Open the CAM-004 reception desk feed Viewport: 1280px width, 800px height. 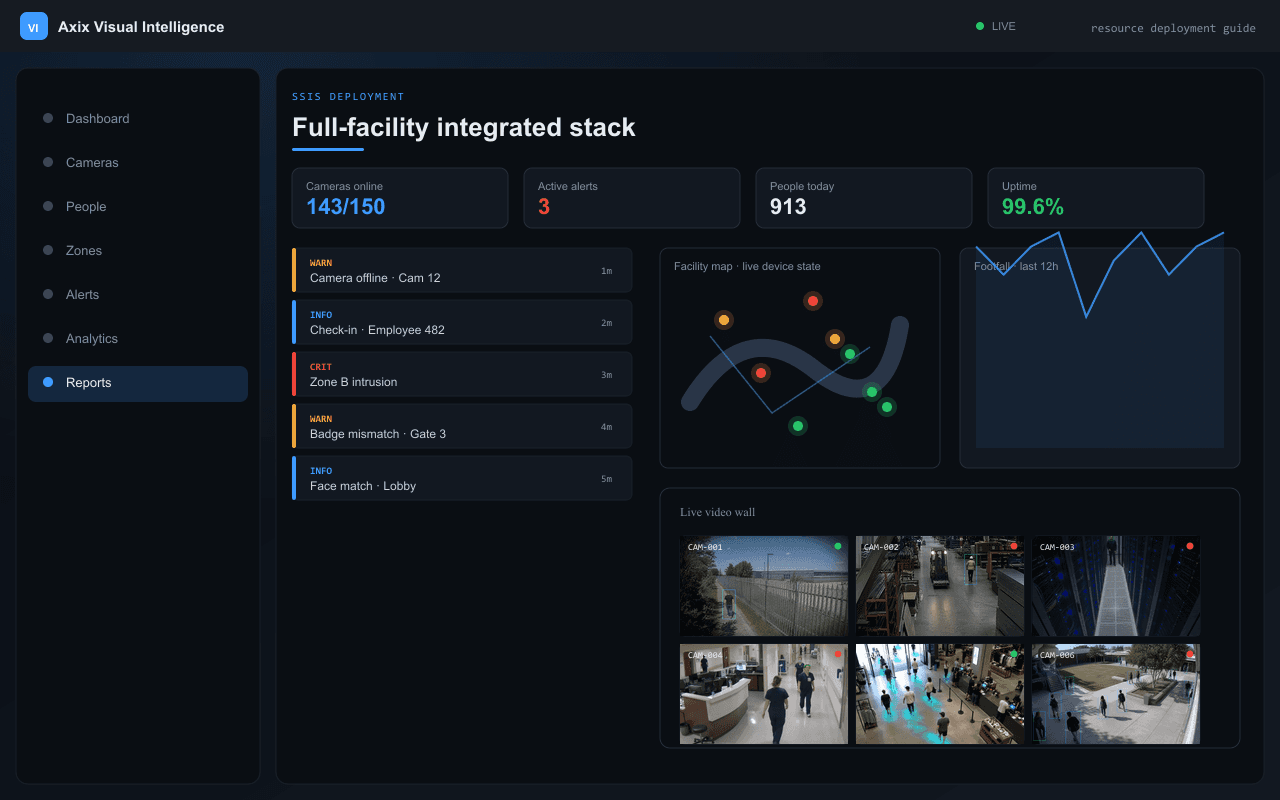pos(764,694)
